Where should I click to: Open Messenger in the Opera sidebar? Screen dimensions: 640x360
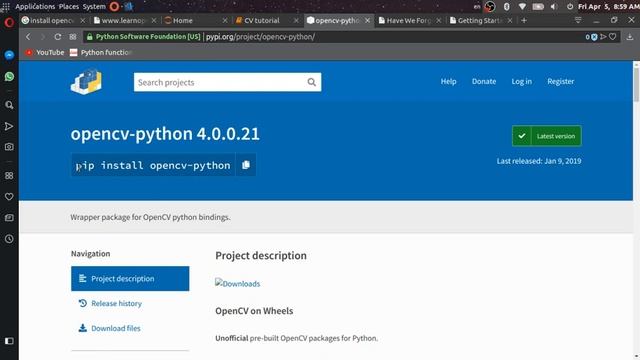click(9, 55)
